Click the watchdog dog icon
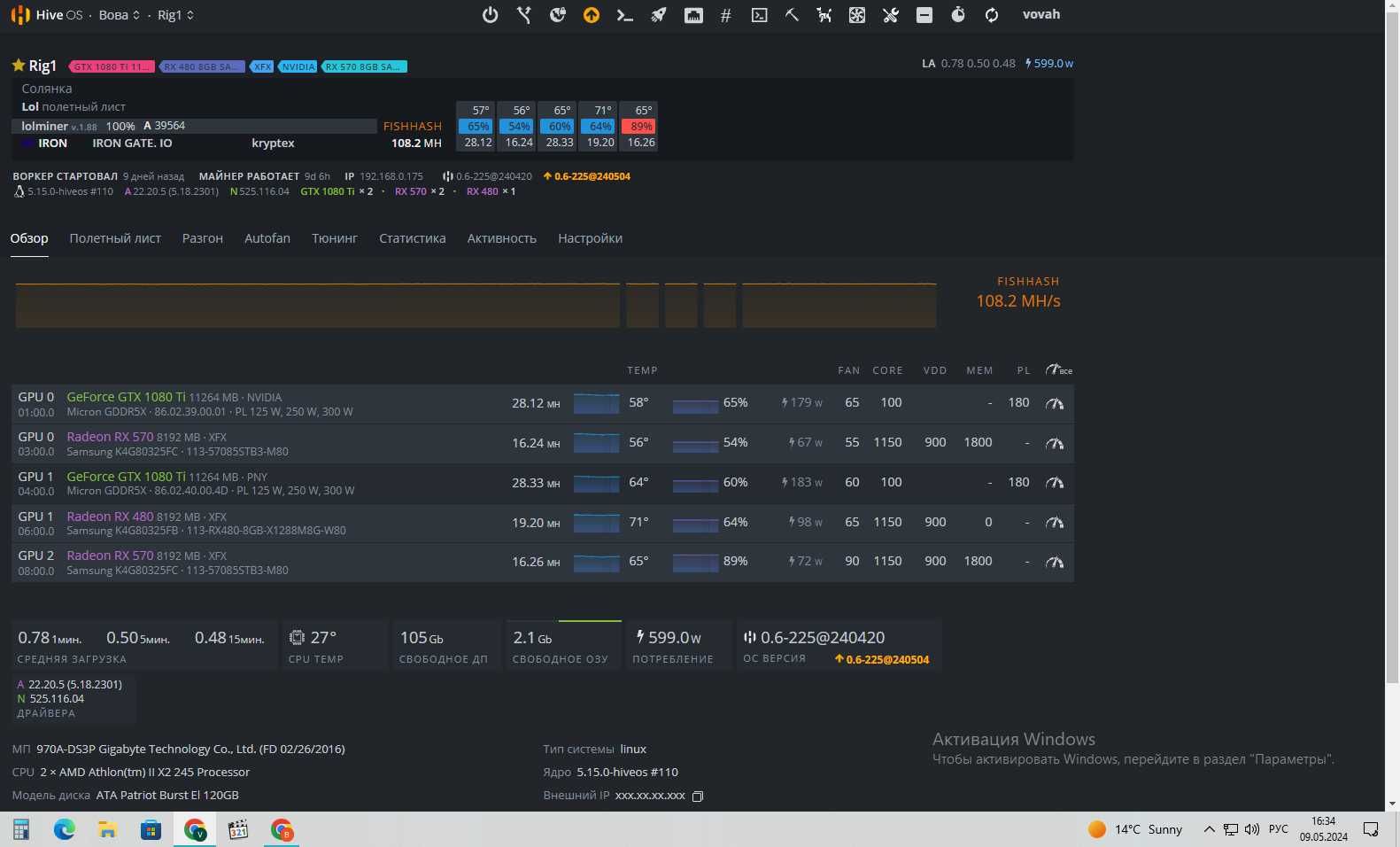 pos(824,15)
